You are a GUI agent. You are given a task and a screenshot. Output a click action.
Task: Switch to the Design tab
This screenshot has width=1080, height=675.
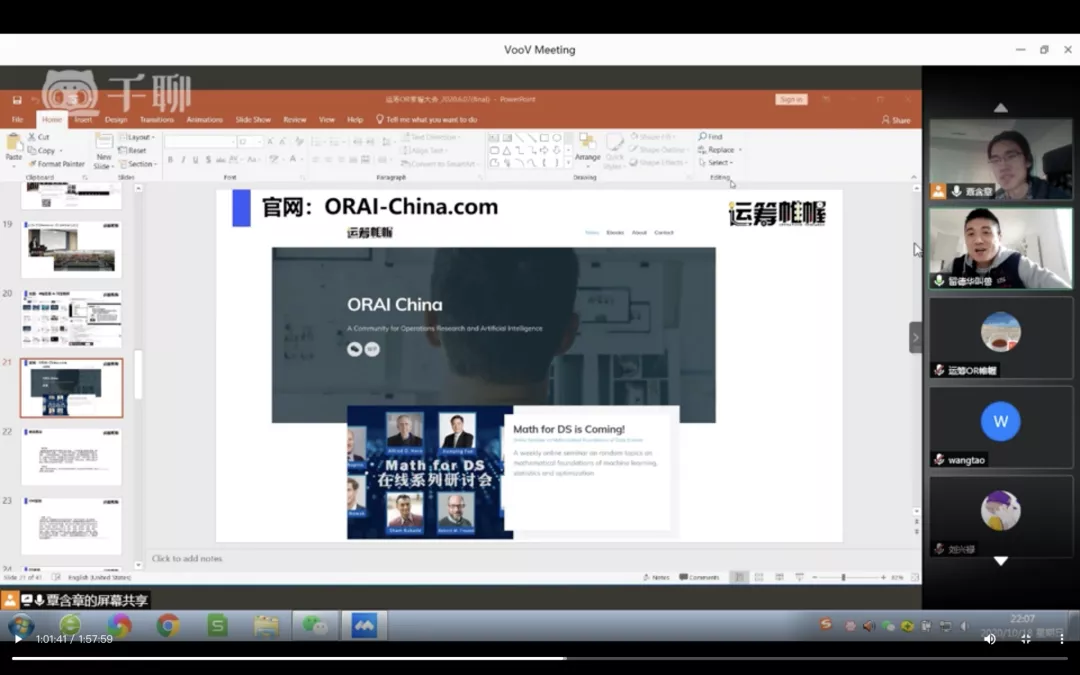tap(116, 120)
